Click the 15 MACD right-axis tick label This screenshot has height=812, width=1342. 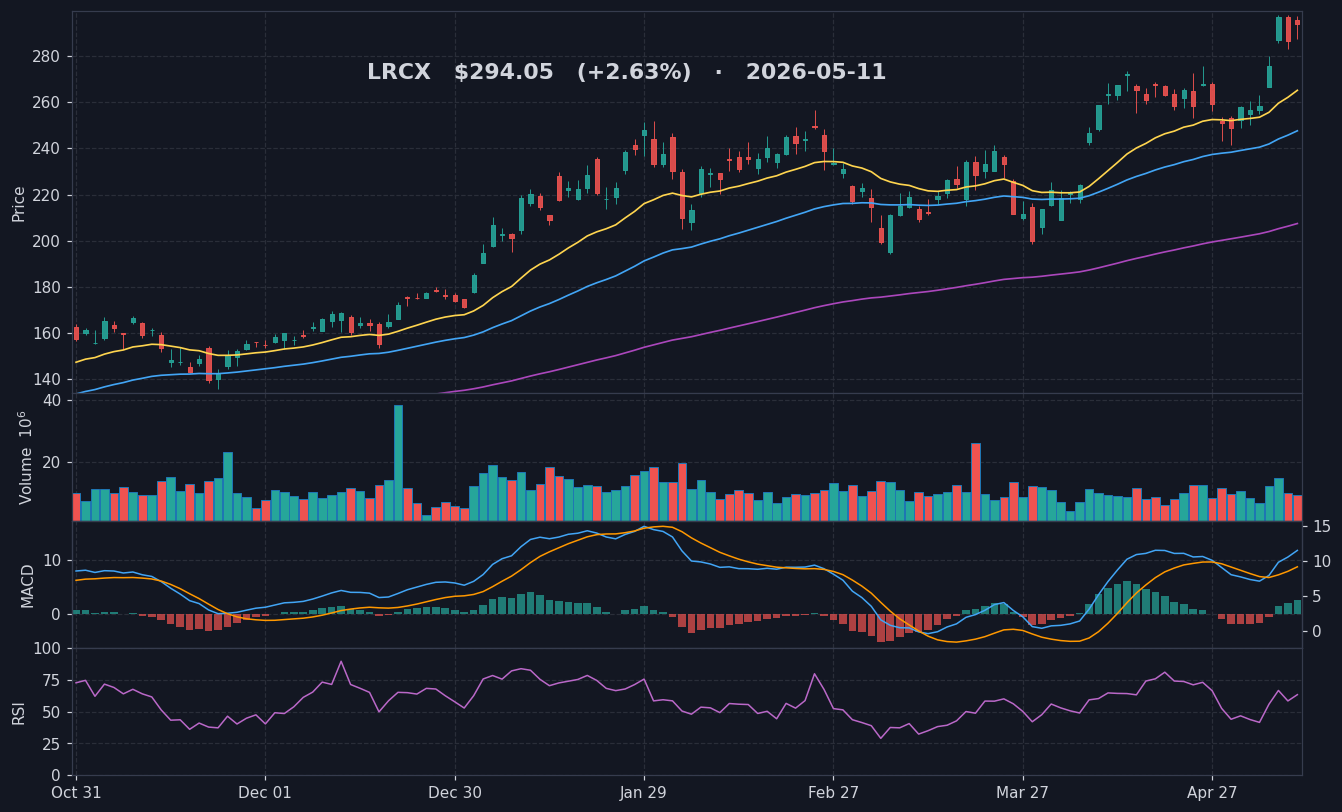click(x=1322, y=527)
